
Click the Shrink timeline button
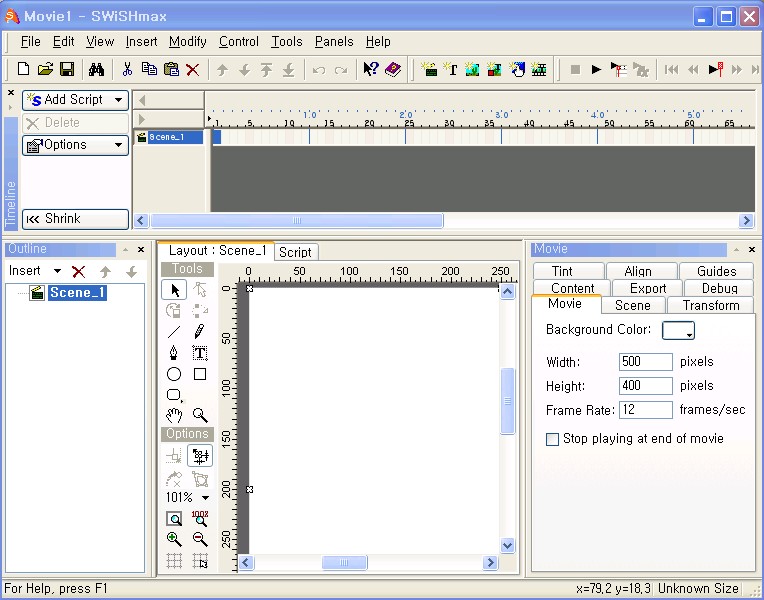tap(76, 219)
